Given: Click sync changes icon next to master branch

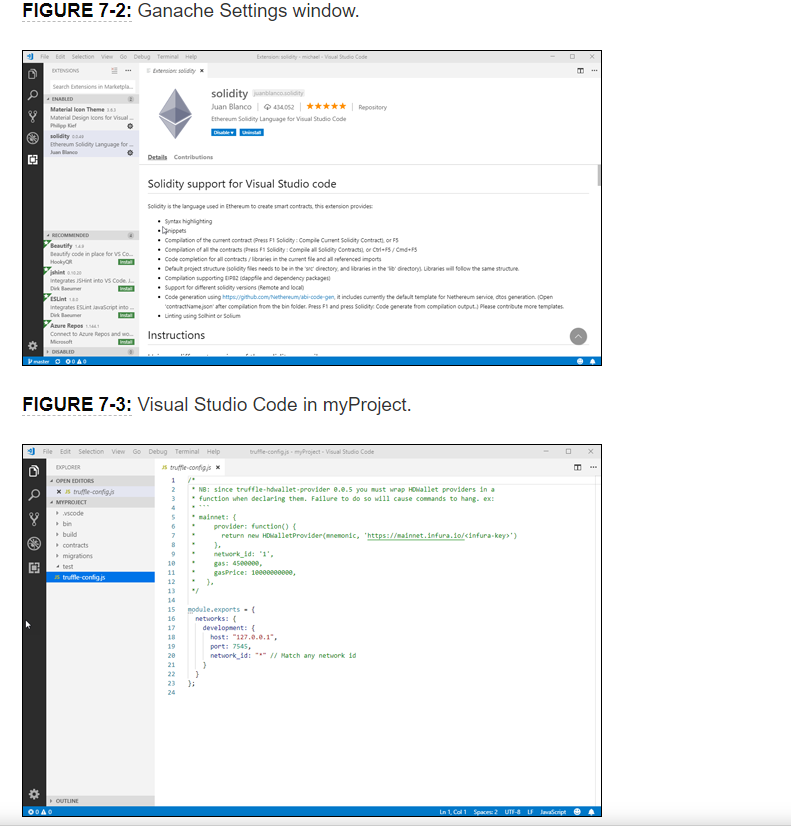Looking at the screenshot, I should tap(58, 362).
